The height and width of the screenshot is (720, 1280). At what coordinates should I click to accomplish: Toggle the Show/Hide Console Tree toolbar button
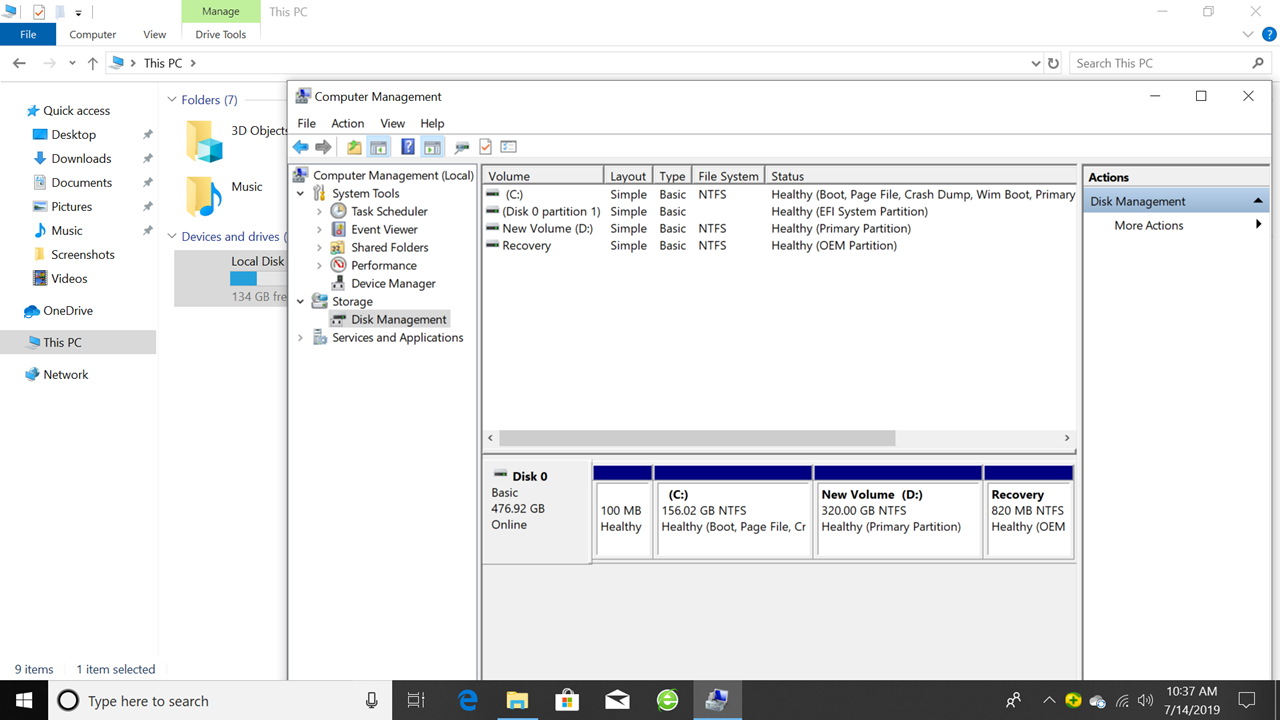pyautogui.click(x=378, y=147)
